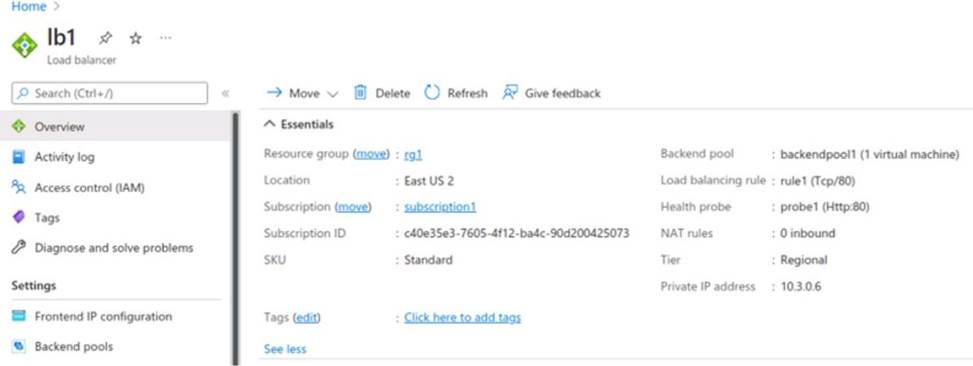Open Diagnose and solve problems

pyautogui.click(x=115, y=248)
